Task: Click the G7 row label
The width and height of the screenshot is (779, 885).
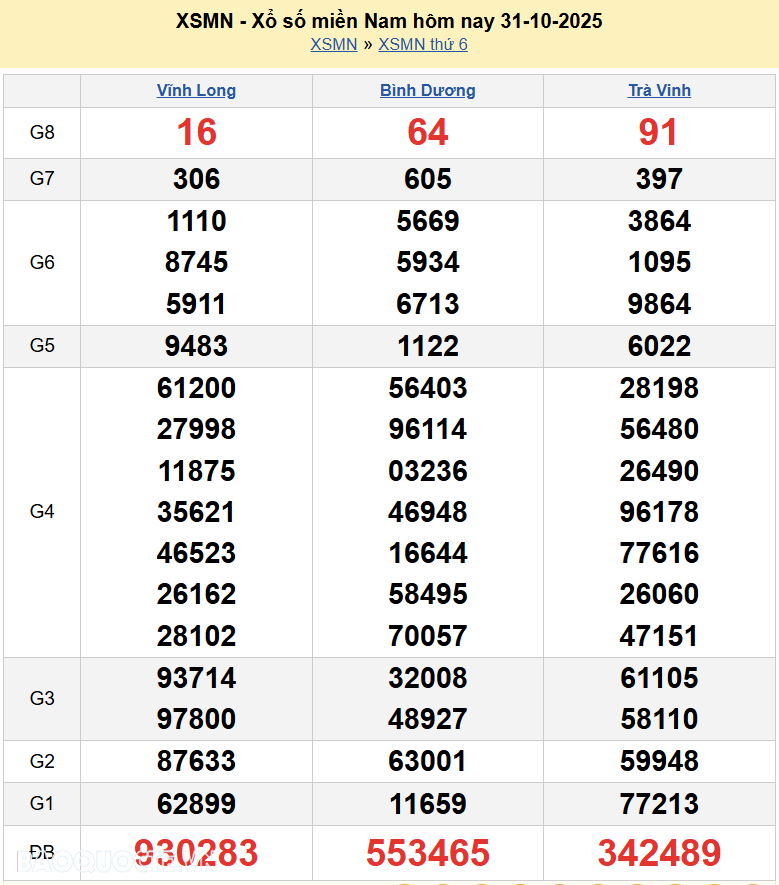Action: click(42, 179)
